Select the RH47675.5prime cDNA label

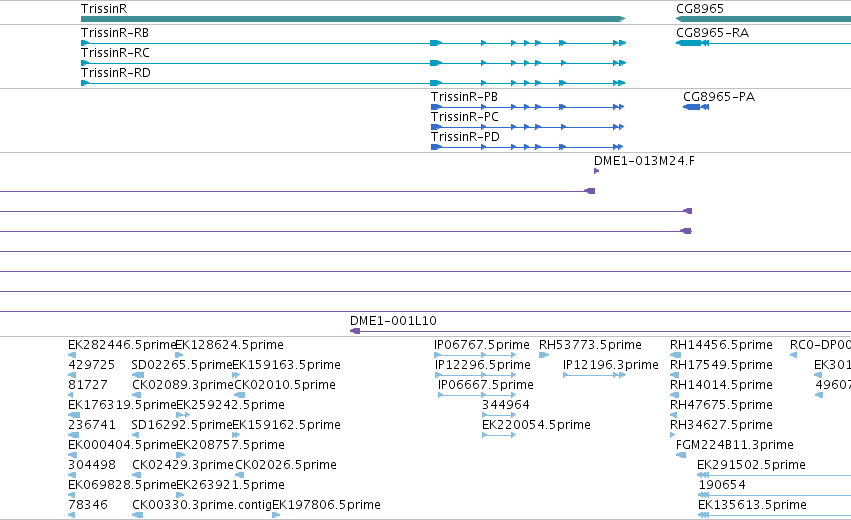point(721,405)
